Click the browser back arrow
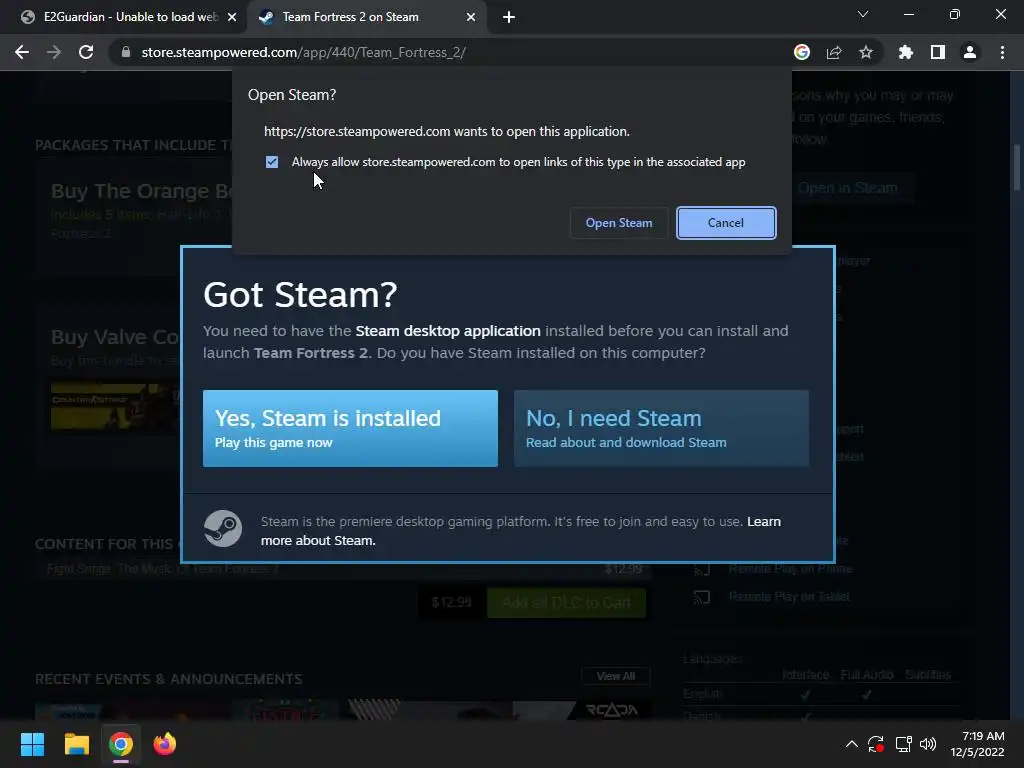 [22, 52]
